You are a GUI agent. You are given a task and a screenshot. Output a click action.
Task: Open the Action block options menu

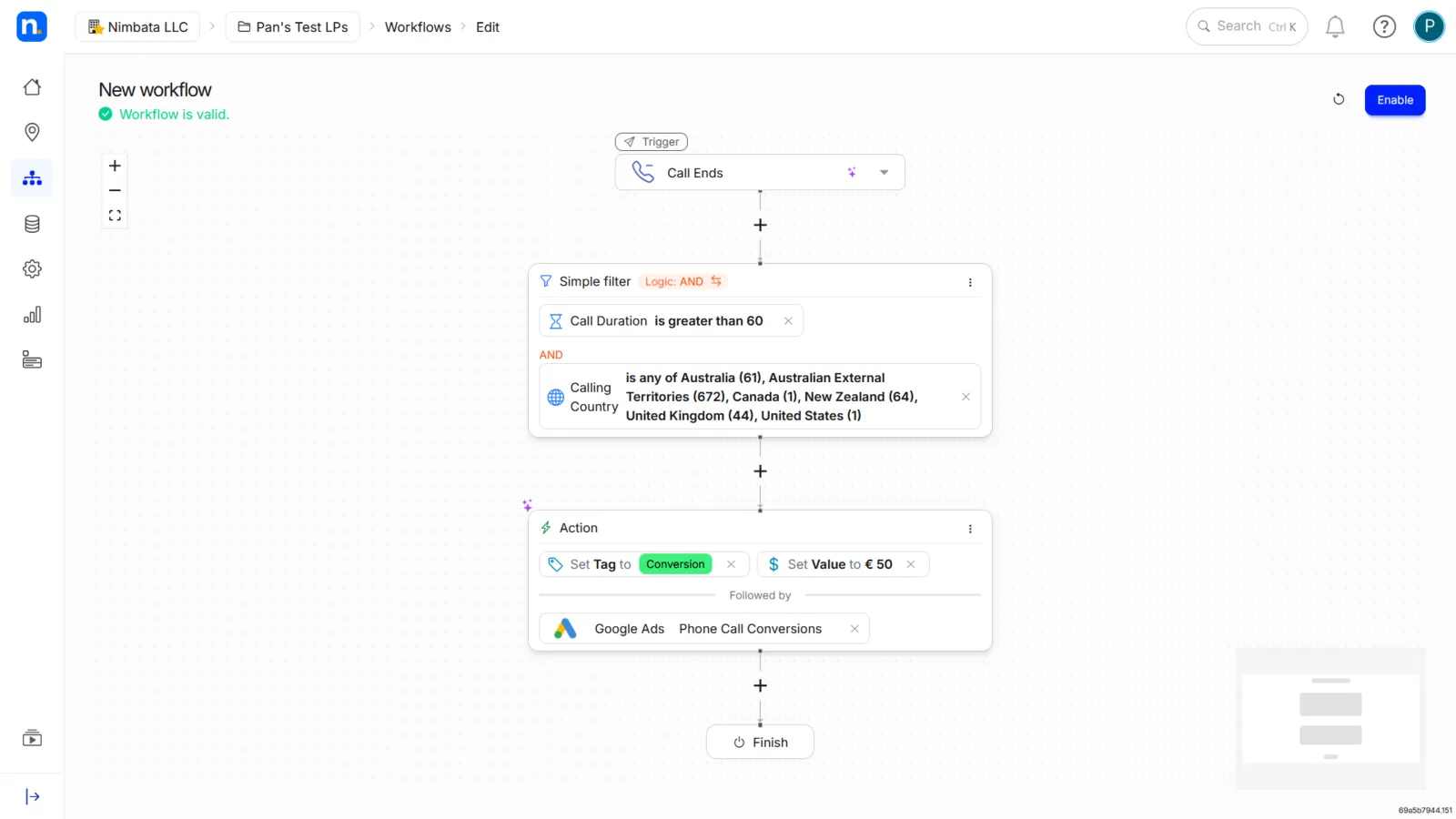click(x=970, y=529)
